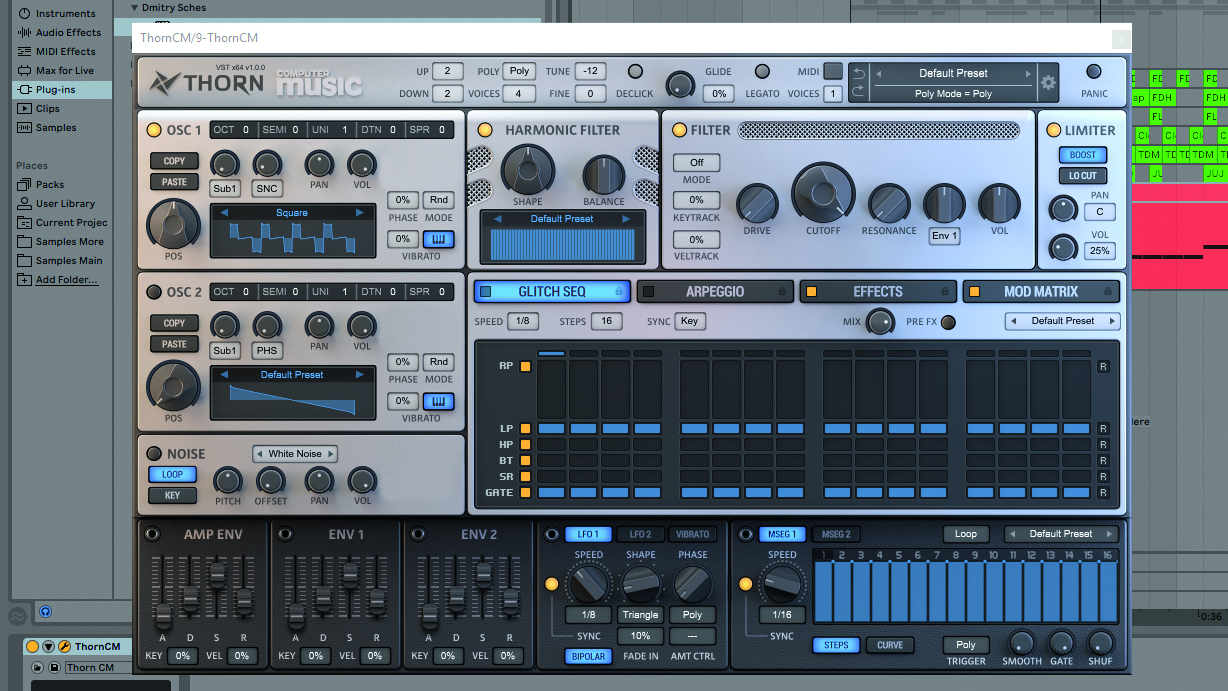Click MSEG step 8 bar
The image size is (1228, 691).
(955, 591)
